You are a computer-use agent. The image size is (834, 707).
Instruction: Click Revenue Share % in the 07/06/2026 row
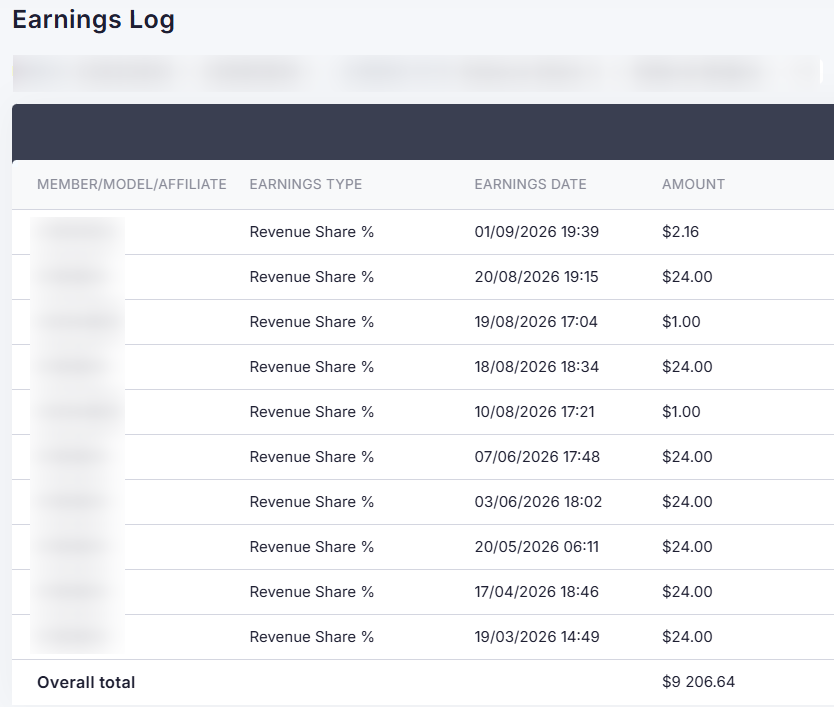coord(312,457)
